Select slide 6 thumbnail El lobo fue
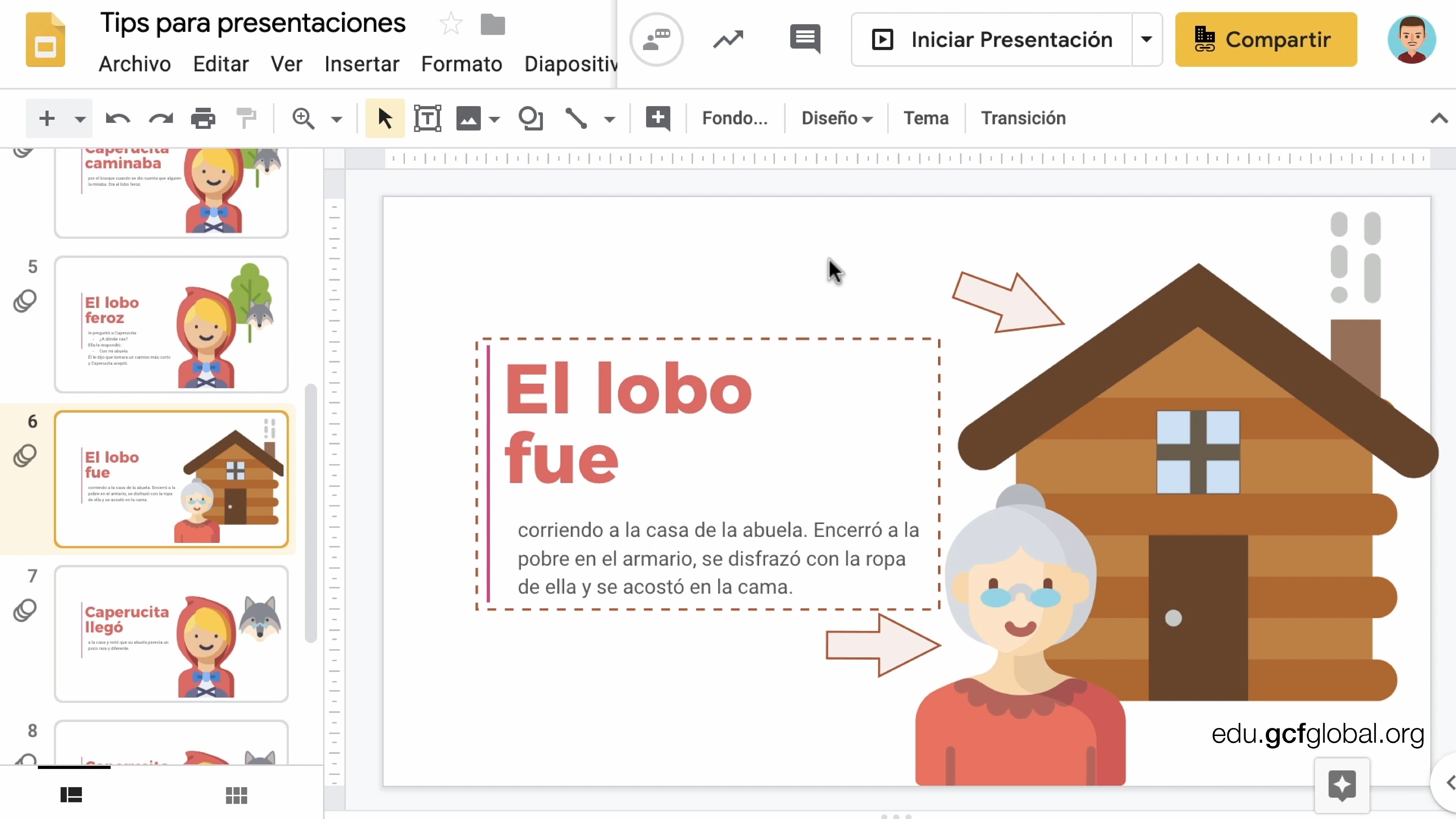This screenshot has height=819, width=1456. click(x=171, y=479)
